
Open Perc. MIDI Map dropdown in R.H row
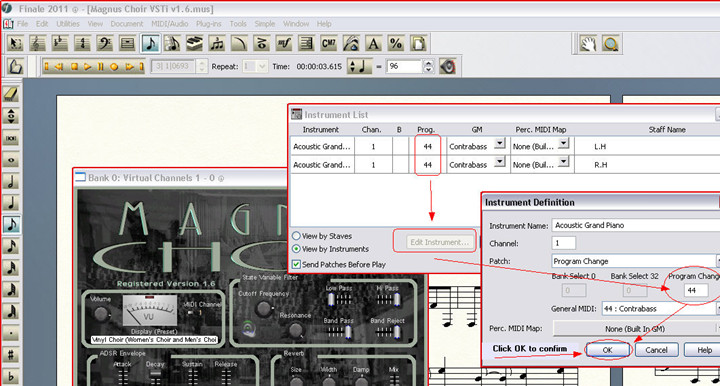point(563,162)
